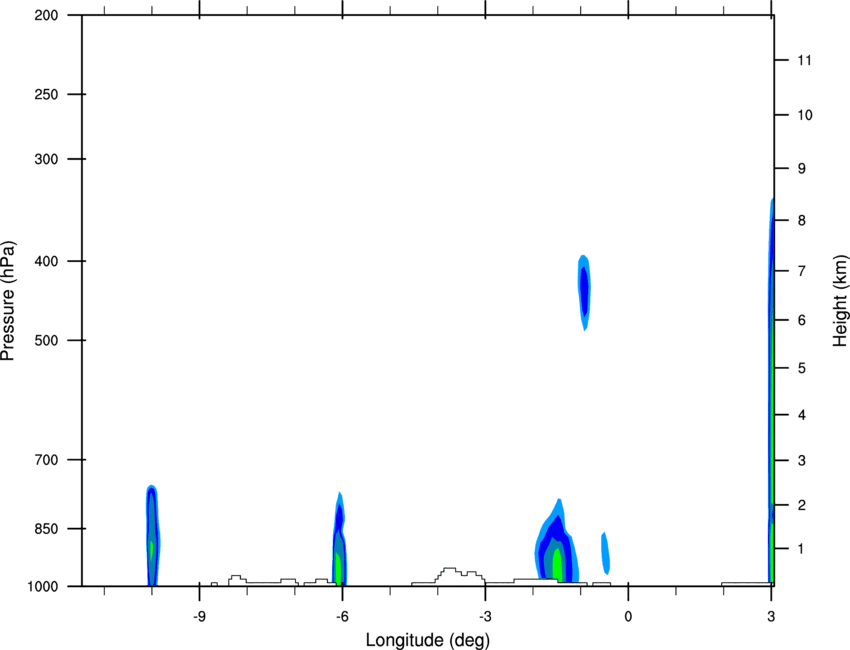Click the contour plume near longitude -10
850x650 pixels.
(x=152, y=536)
